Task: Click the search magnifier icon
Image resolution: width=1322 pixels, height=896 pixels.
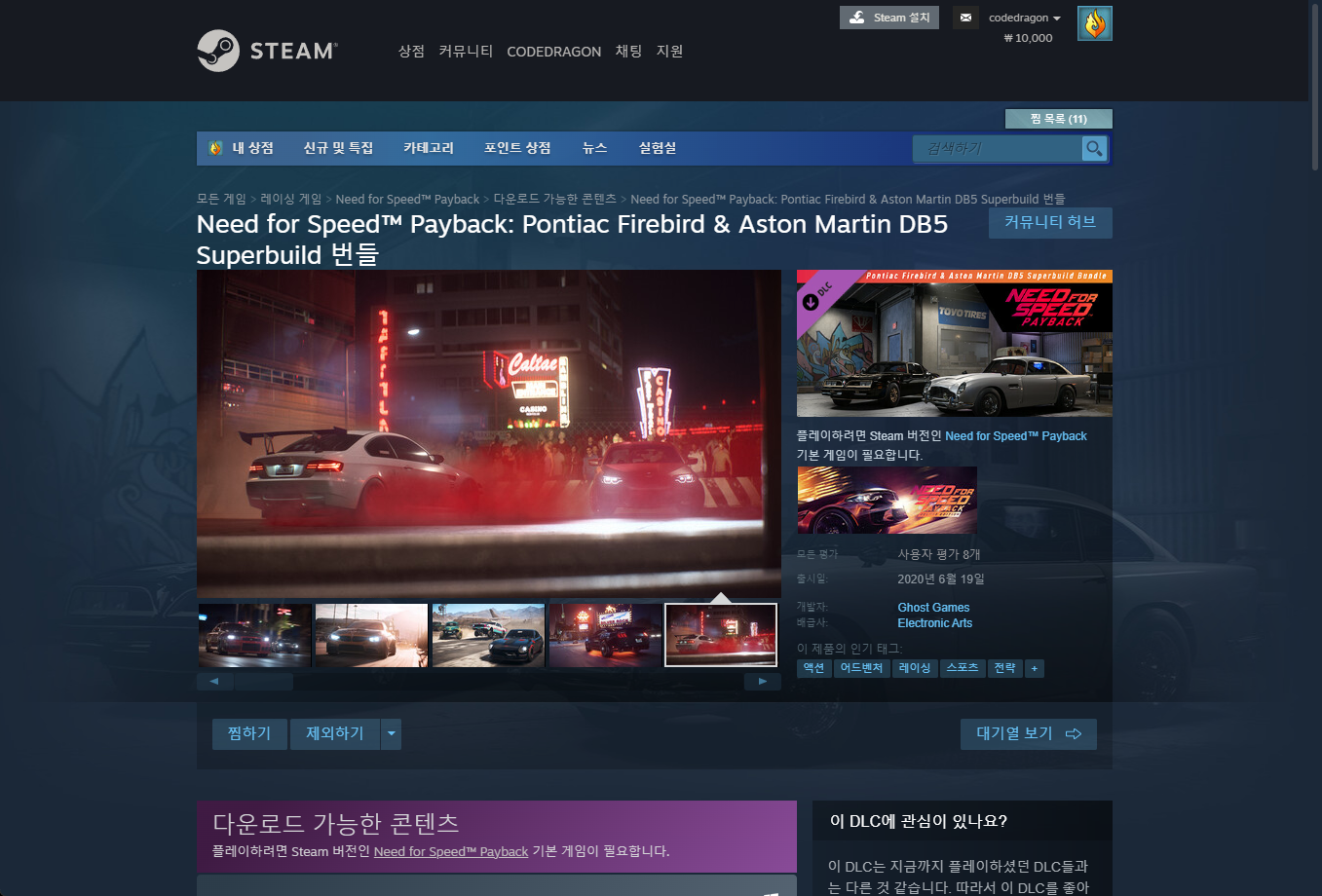Action: [x=1095, y=148]
